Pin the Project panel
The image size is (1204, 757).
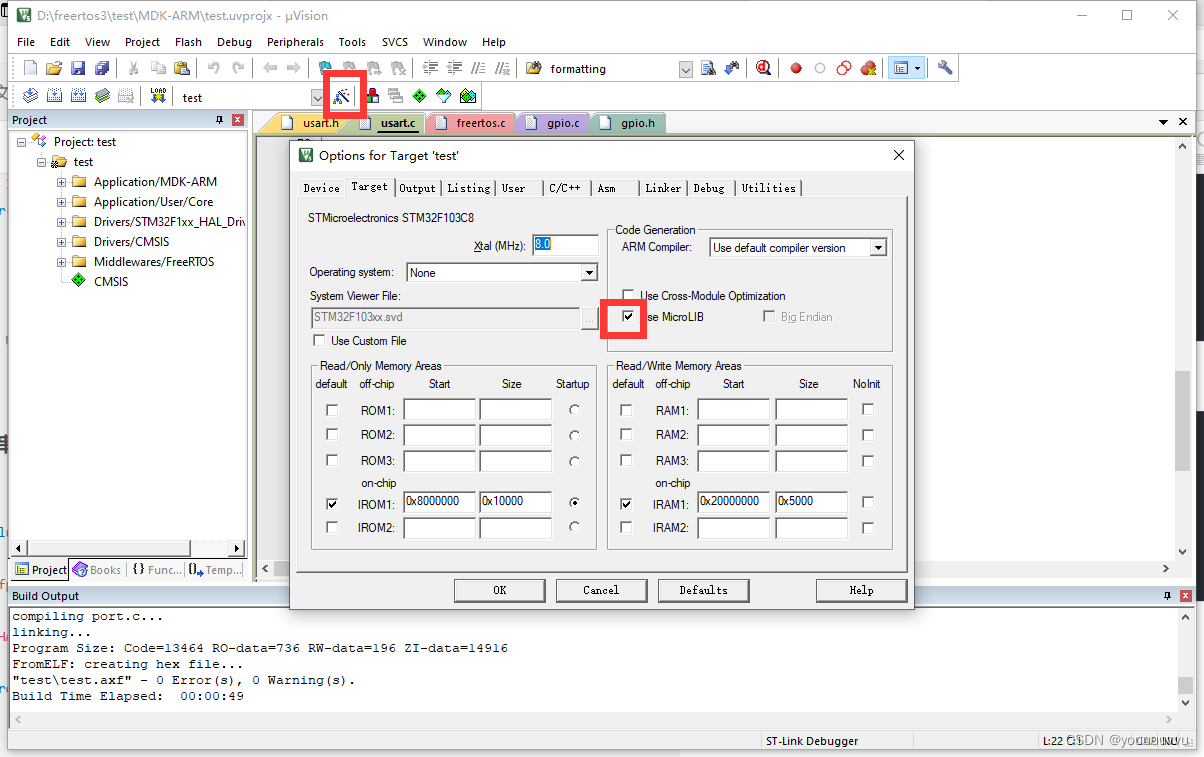[220, 120]
